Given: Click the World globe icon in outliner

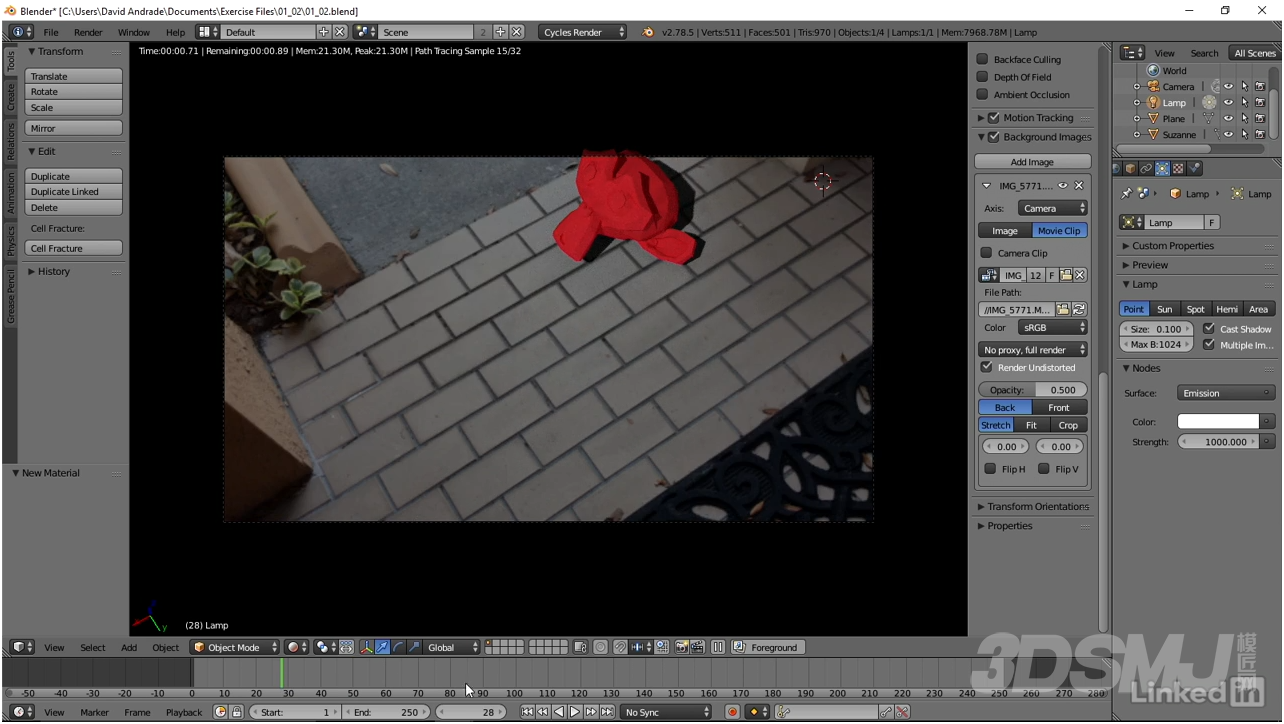Looking at the screenshot, I should tap(1153, 71).
